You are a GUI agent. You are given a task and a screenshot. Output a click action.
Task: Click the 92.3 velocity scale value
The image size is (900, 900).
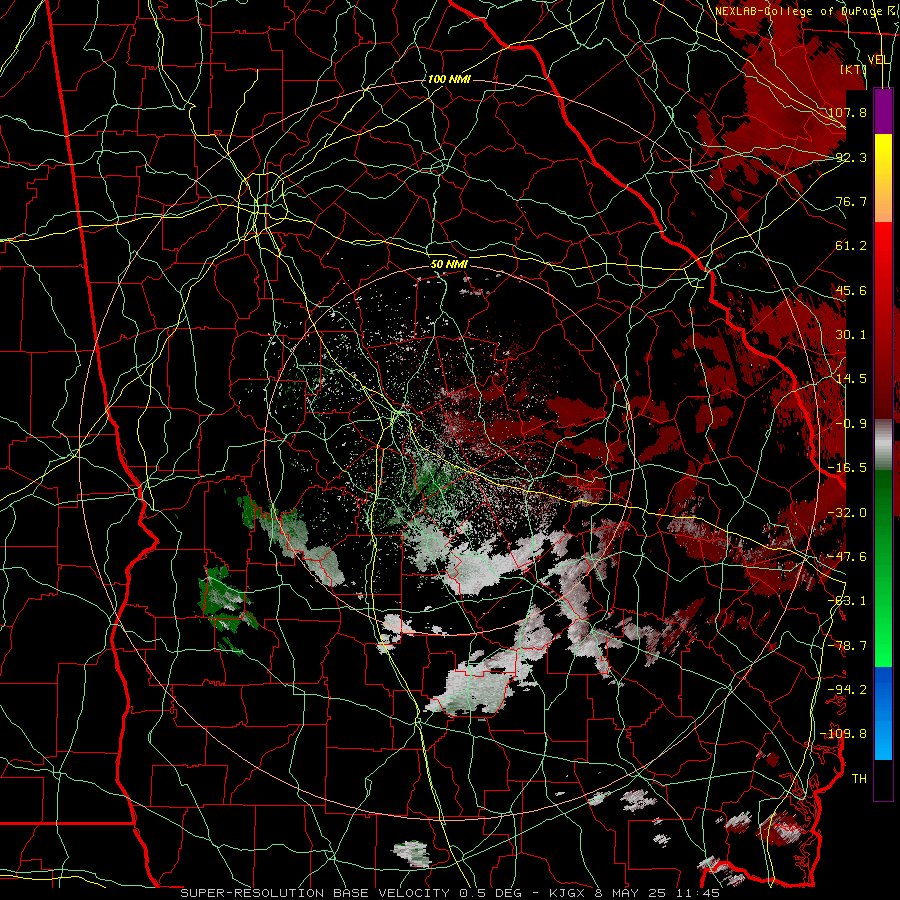(x=851, y=157)
